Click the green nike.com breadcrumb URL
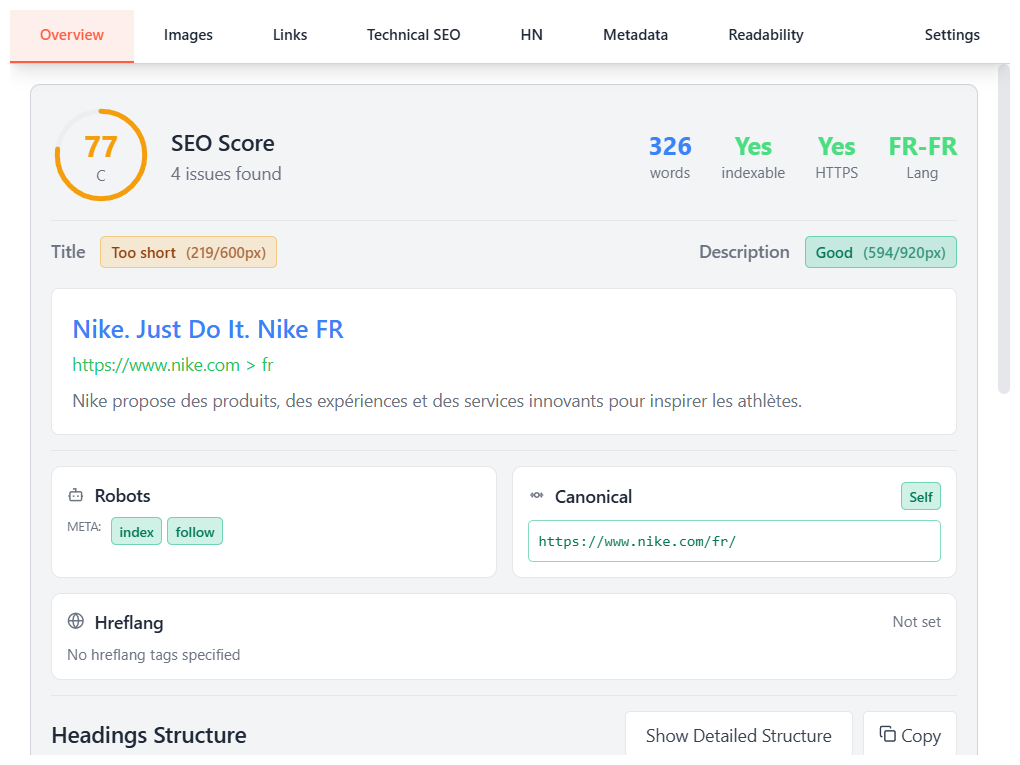Image resolution: width=1020 pixels, height=765 pixels. click(x=172, y=365)
